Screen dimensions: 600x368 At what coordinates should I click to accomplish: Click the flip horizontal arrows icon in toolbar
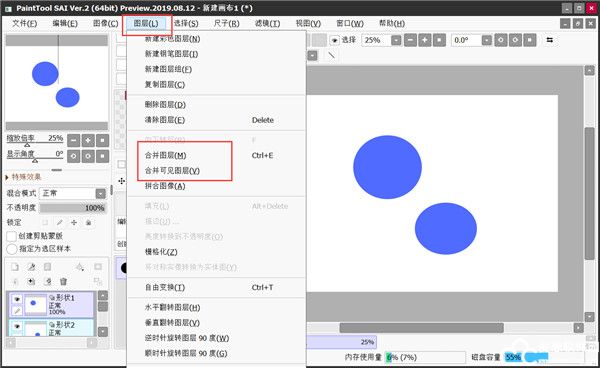tap(550, 40)
